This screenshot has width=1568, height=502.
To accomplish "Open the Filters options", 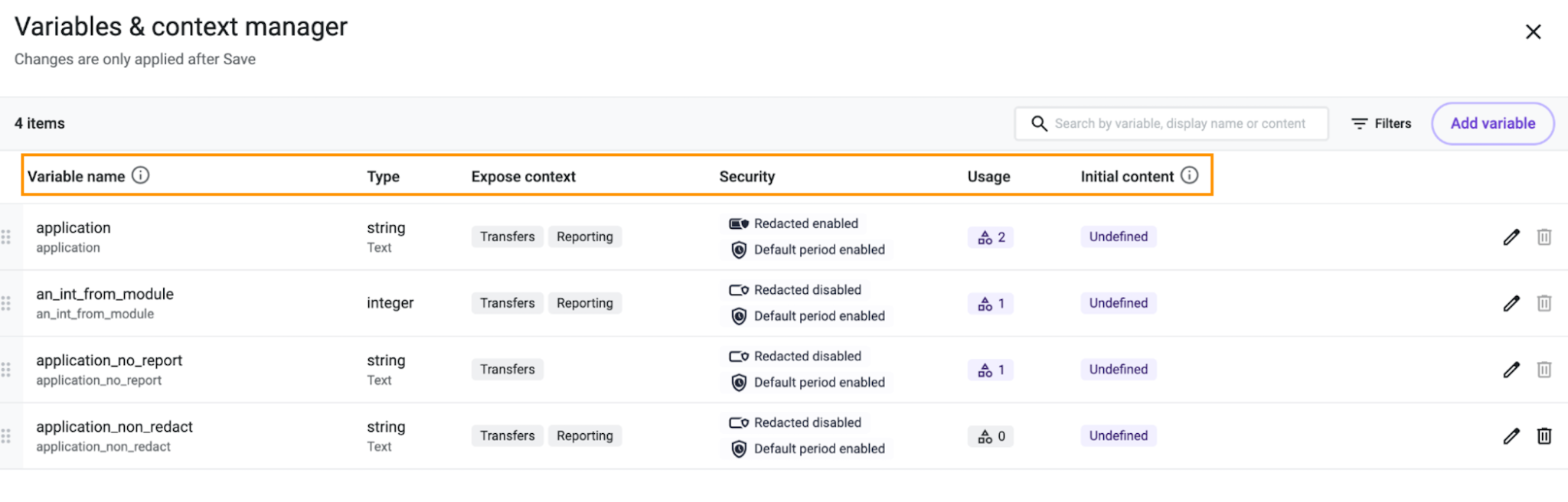I will [1381, 123].
